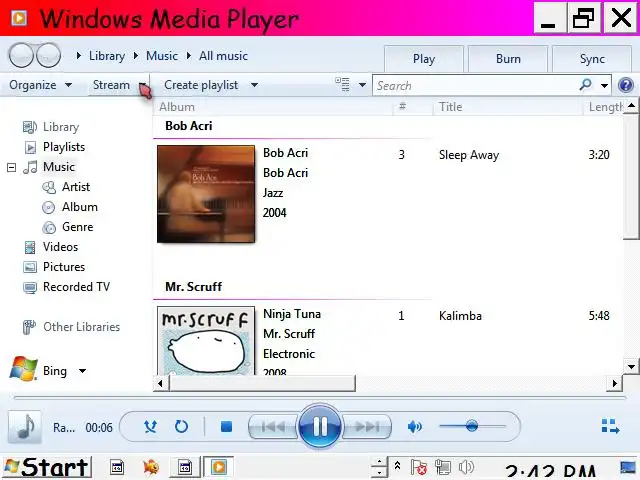Click Library in the breadcrumb
The width and height of the screenshot is (640, 480).
click(x=107, y=56)
